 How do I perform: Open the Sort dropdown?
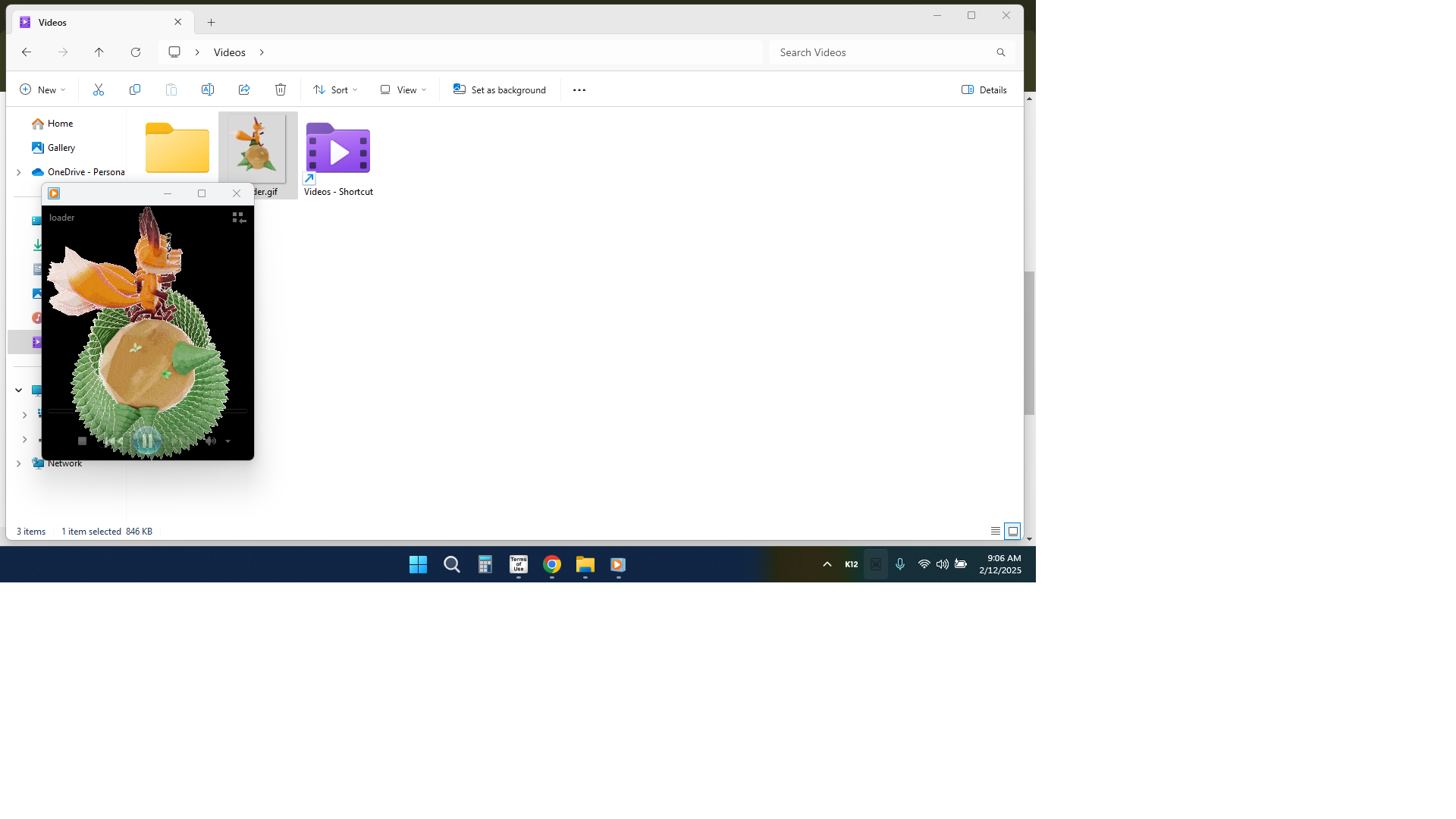pyautogui.click(x=335, y=89)
